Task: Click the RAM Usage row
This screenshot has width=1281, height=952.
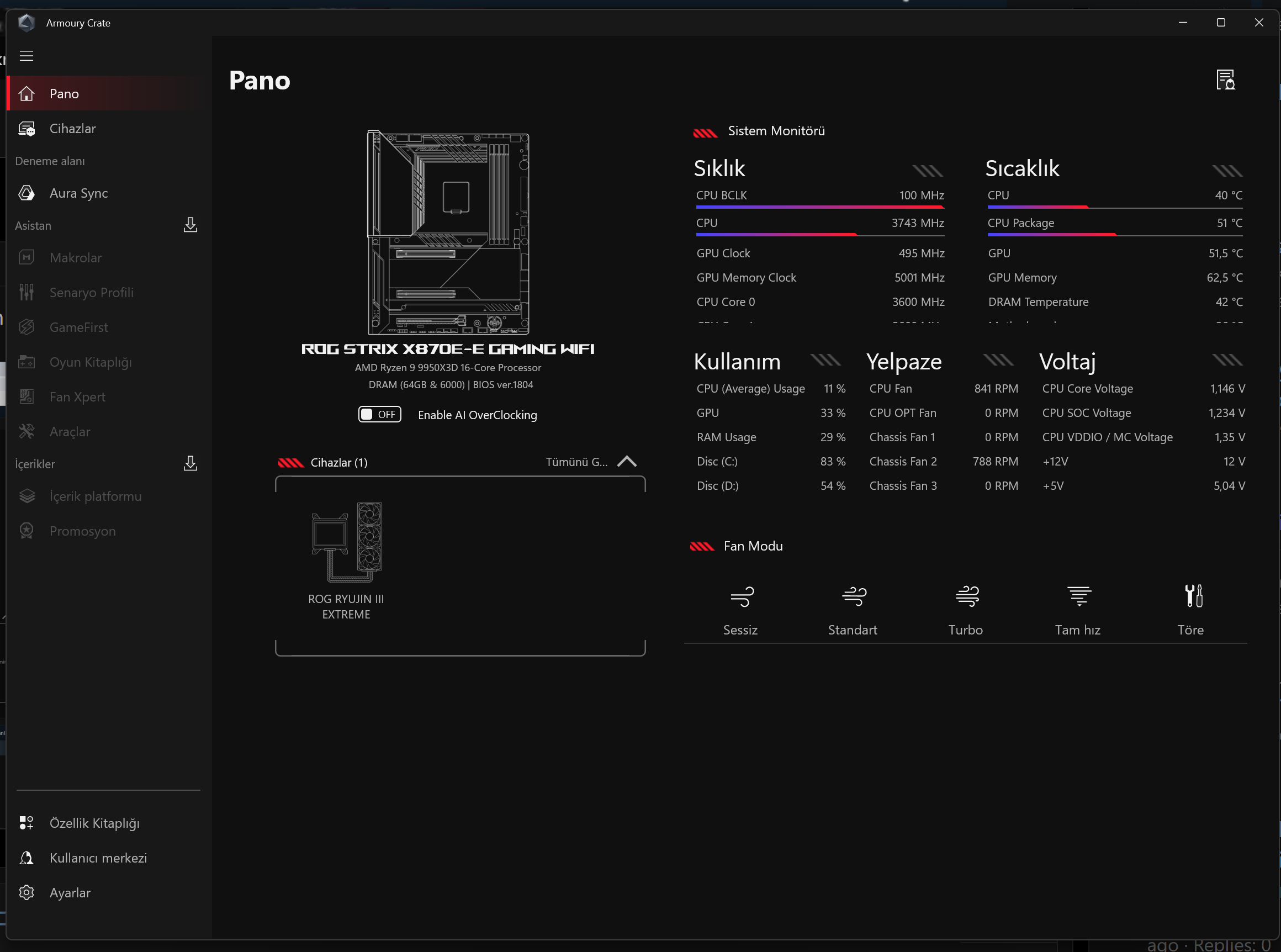Action: (x=771, y=437)
